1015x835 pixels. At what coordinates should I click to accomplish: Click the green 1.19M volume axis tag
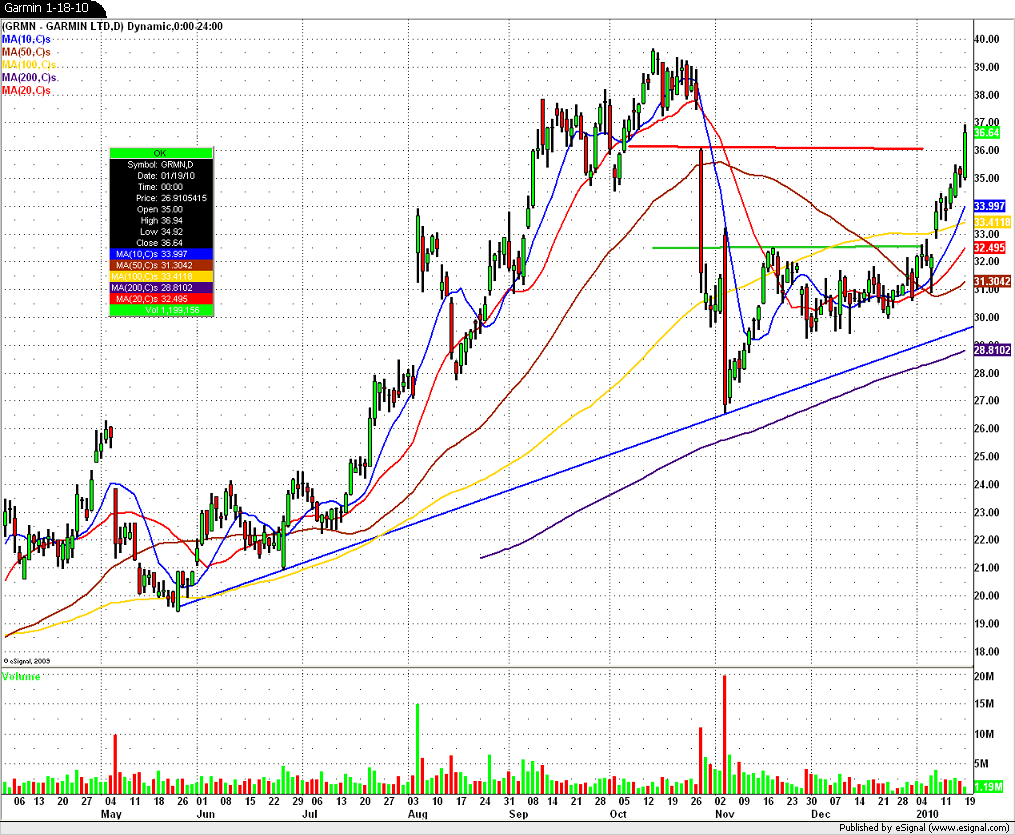(x=988, y=787)
